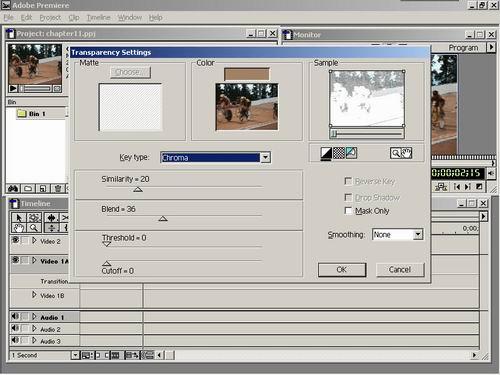Image resolution: width=500 pixels, height=375 pixels.
Task: Enable the Mask Only checkbox
Action: pos(348,211)
